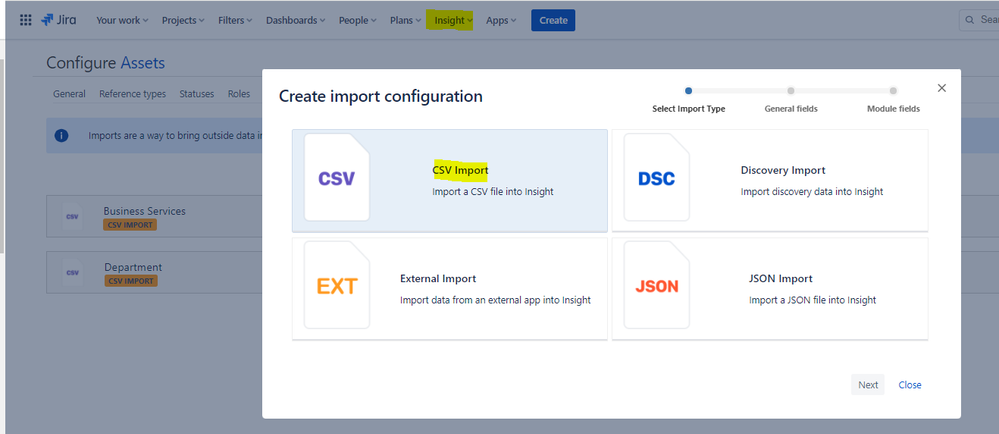
Task: Open Statuses tab
Action: pyautogui.click(x=197, y=94)
